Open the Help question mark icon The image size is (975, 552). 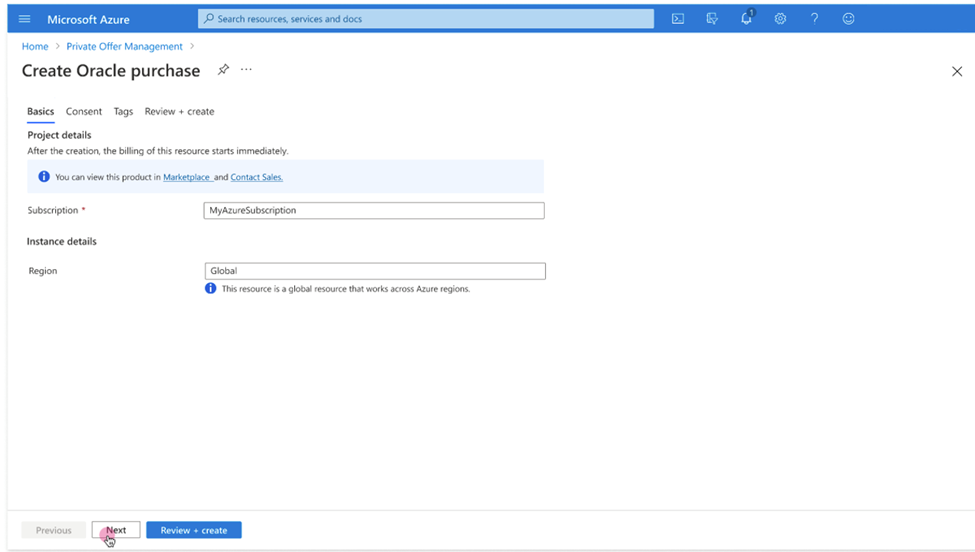click(814, 19)
